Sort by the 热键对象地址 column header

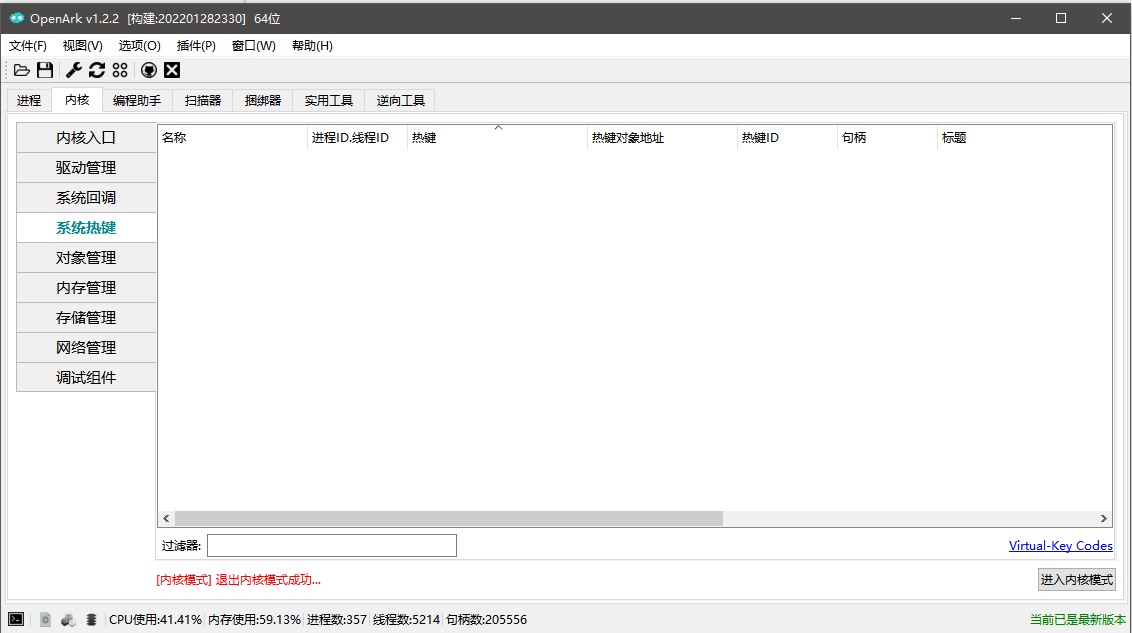(x=662, y=137)
